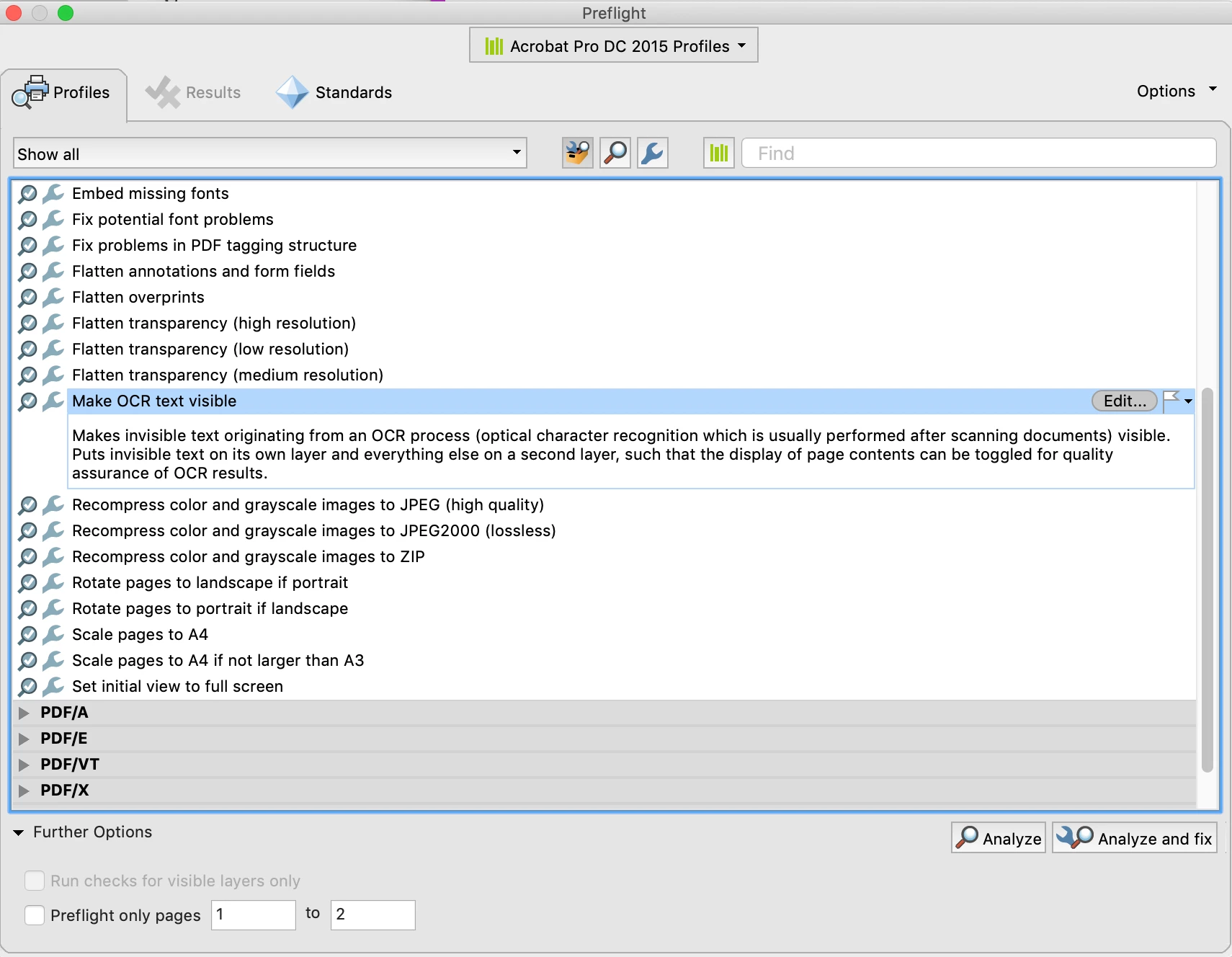
Task: Select Fix problems in PDF tagging structure profile
Action: (x=214, y=245)
